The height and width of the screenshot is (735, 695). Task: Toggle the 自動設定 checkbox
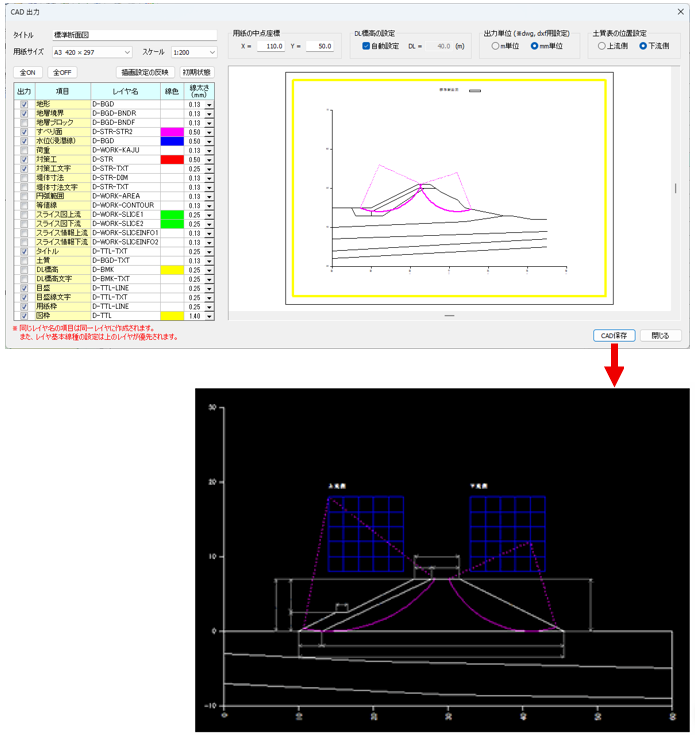366,46
